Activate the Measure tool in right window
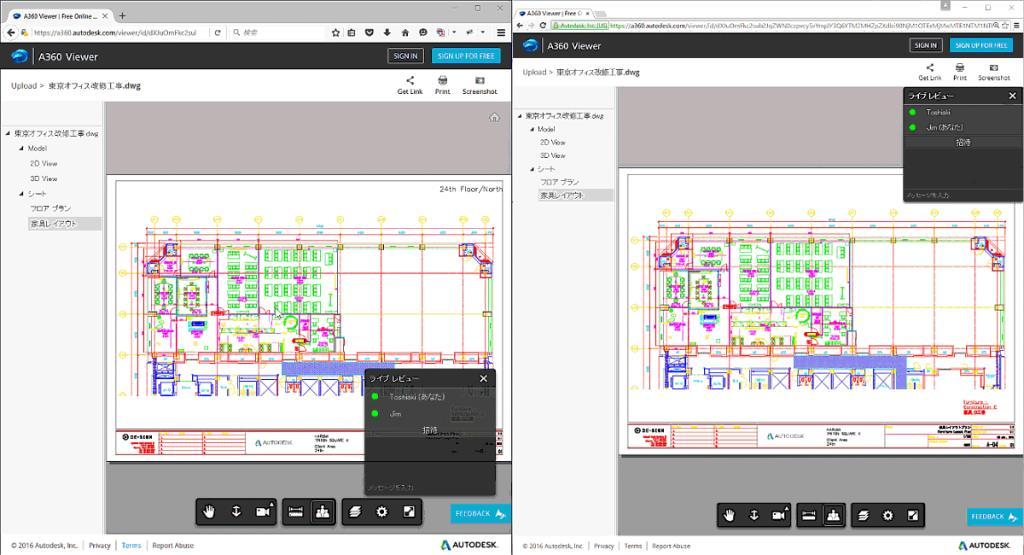The height and width of the screenshot is (555, 1024). [x=808, y=515]
